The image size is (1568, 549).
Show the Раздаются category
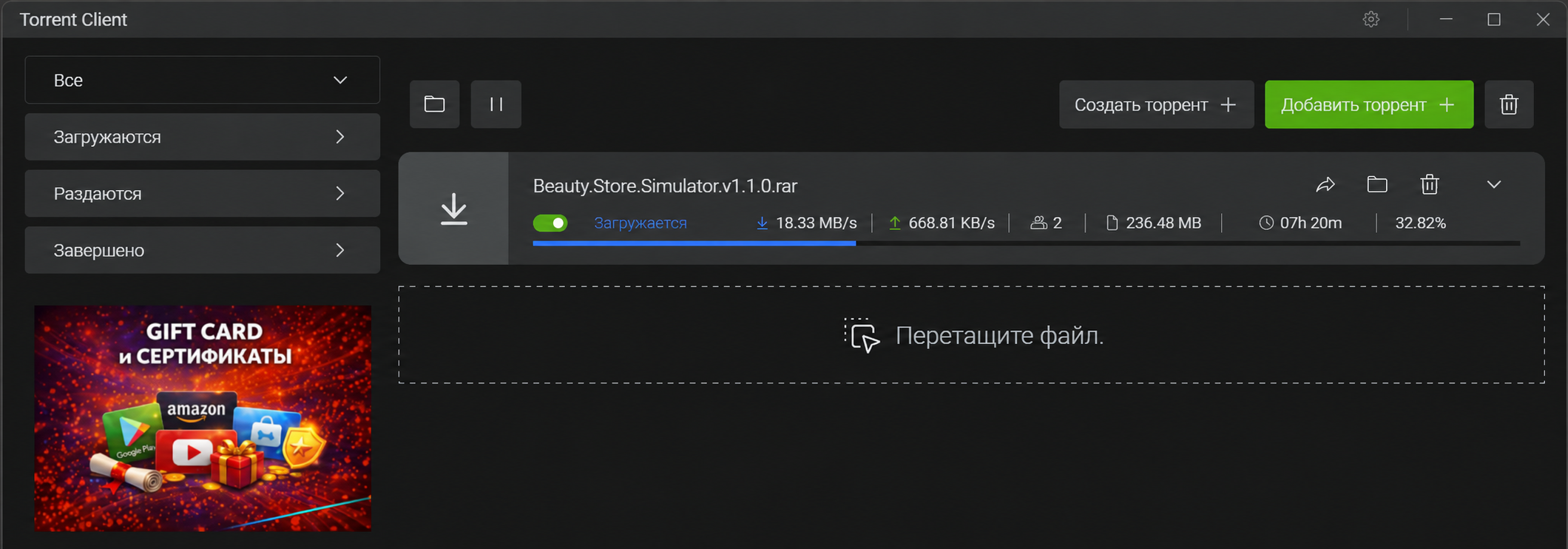pos(203,193)
